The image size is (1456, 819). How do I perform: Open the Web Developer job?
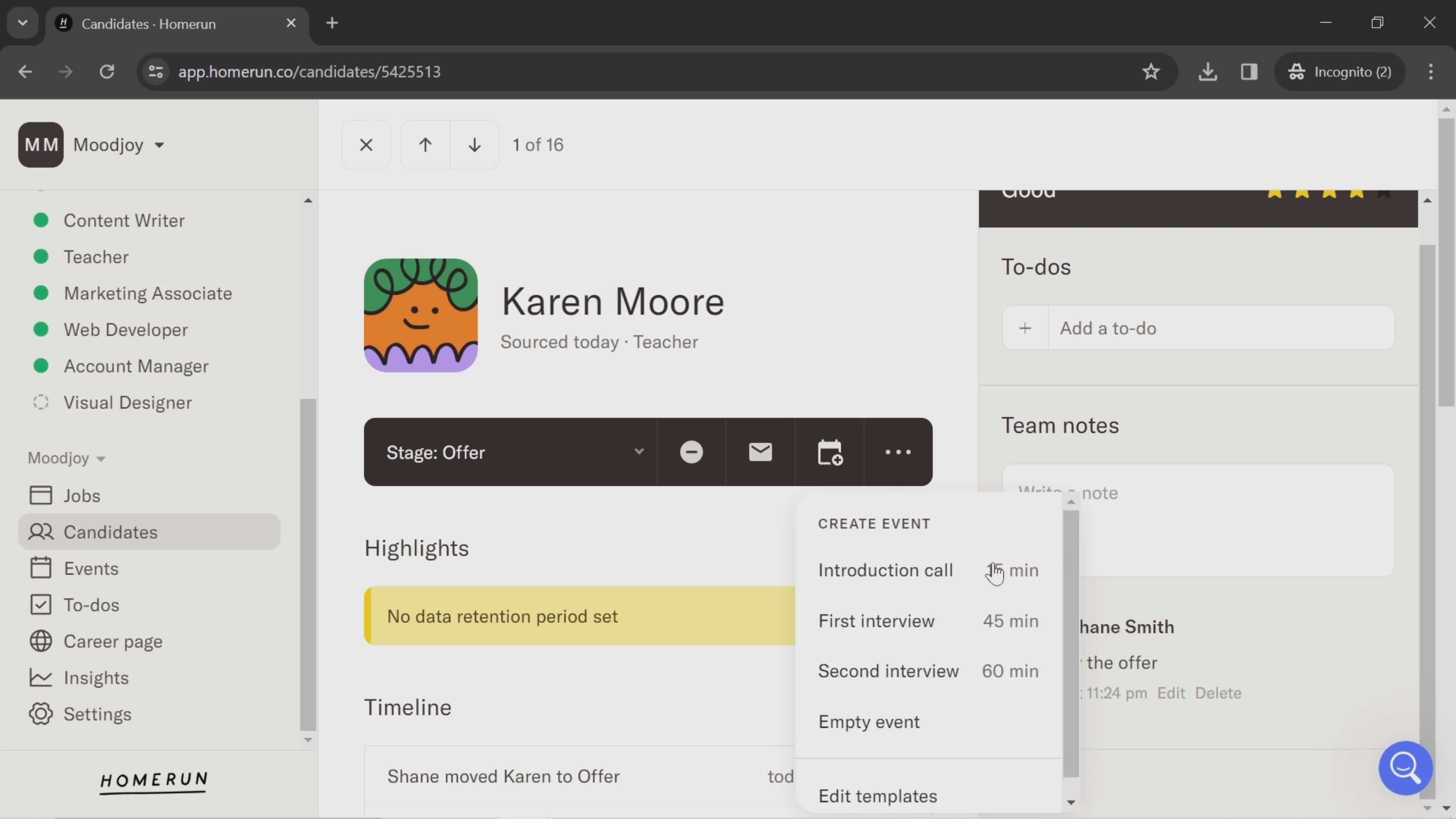126,329
